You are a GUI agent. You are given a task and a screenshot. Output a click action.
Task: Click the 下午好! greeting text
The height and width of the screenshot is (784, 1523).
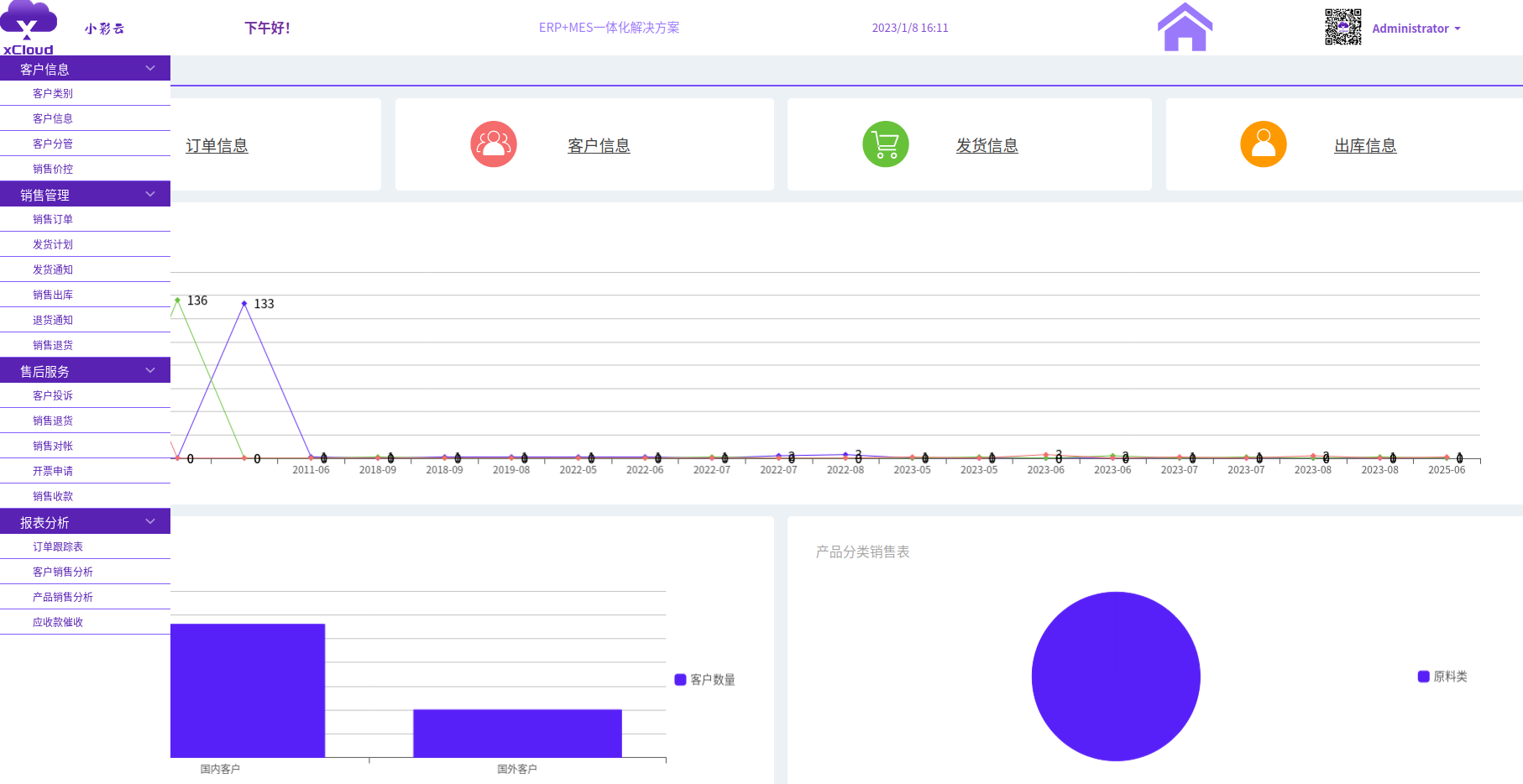point(267,28)
